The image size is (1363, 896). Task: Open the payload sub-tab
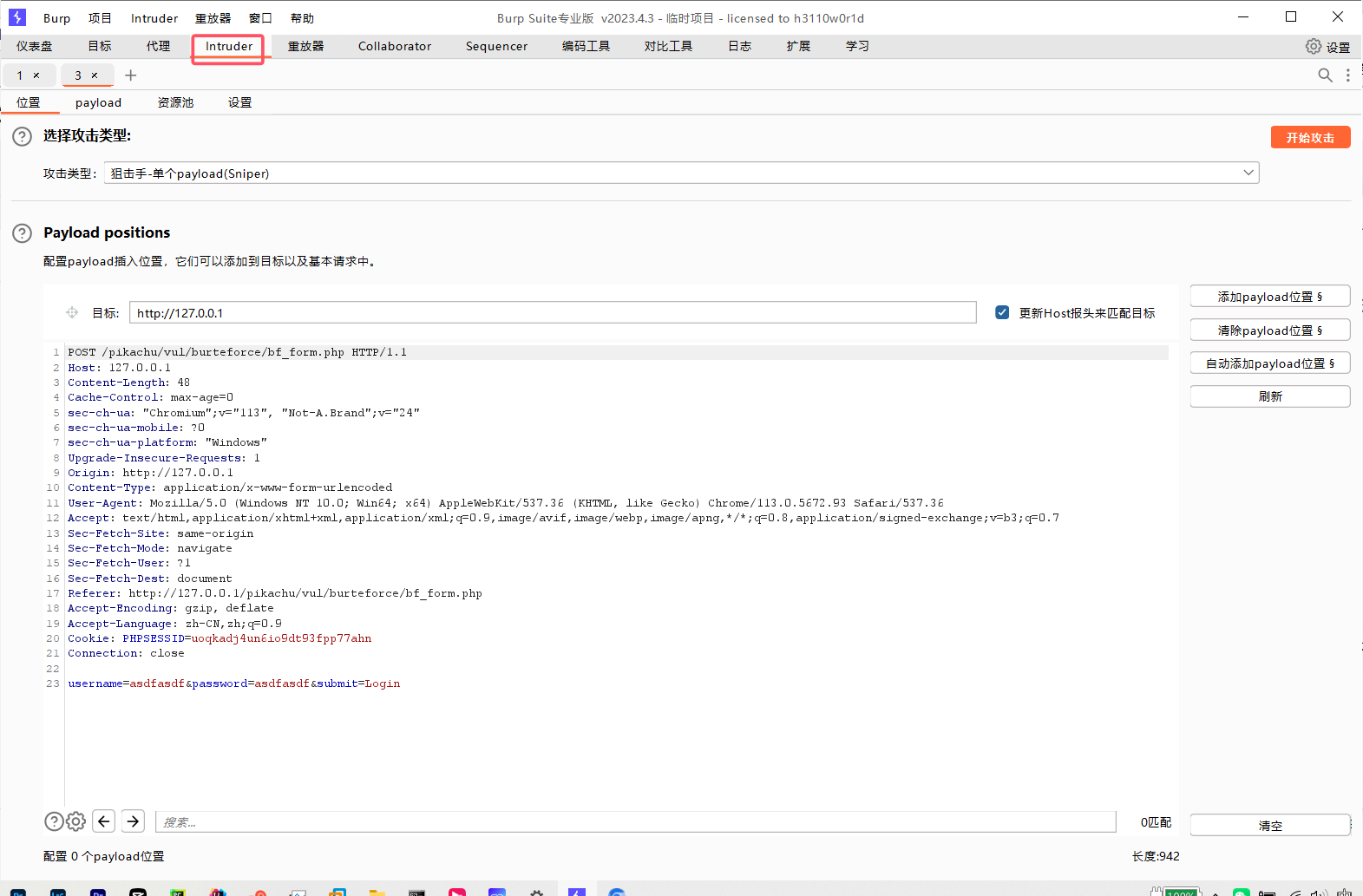[98, 102]
